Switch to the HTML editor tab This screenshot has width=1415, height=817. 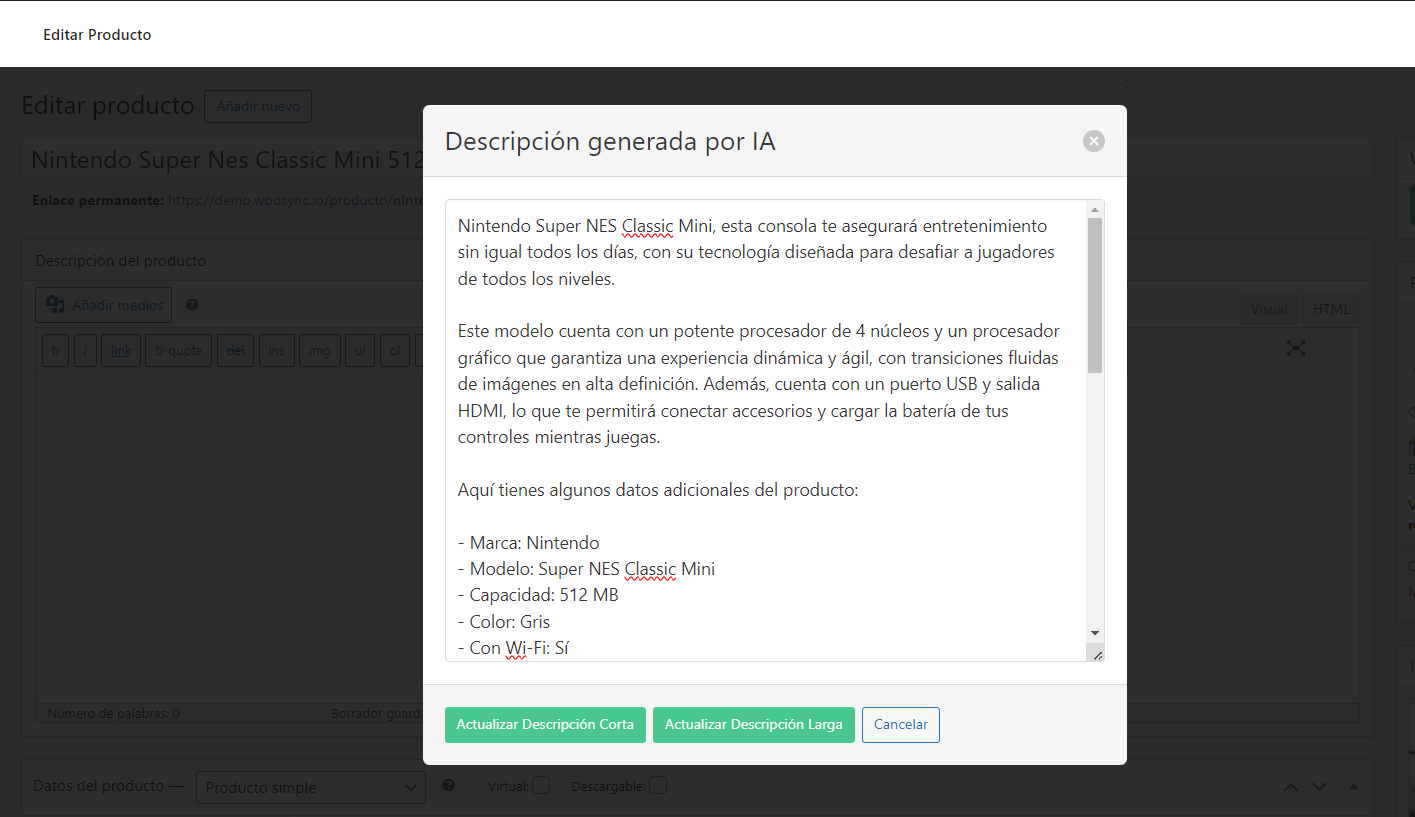coord(1331,309)
